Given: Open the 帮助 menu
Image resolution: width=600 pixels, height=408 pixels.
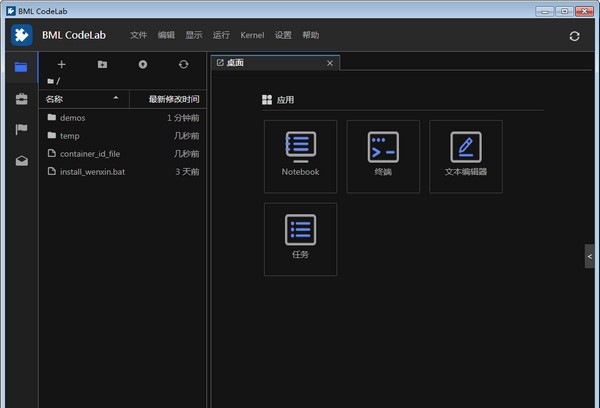Looking at the screenshot, I should point(311,35).
